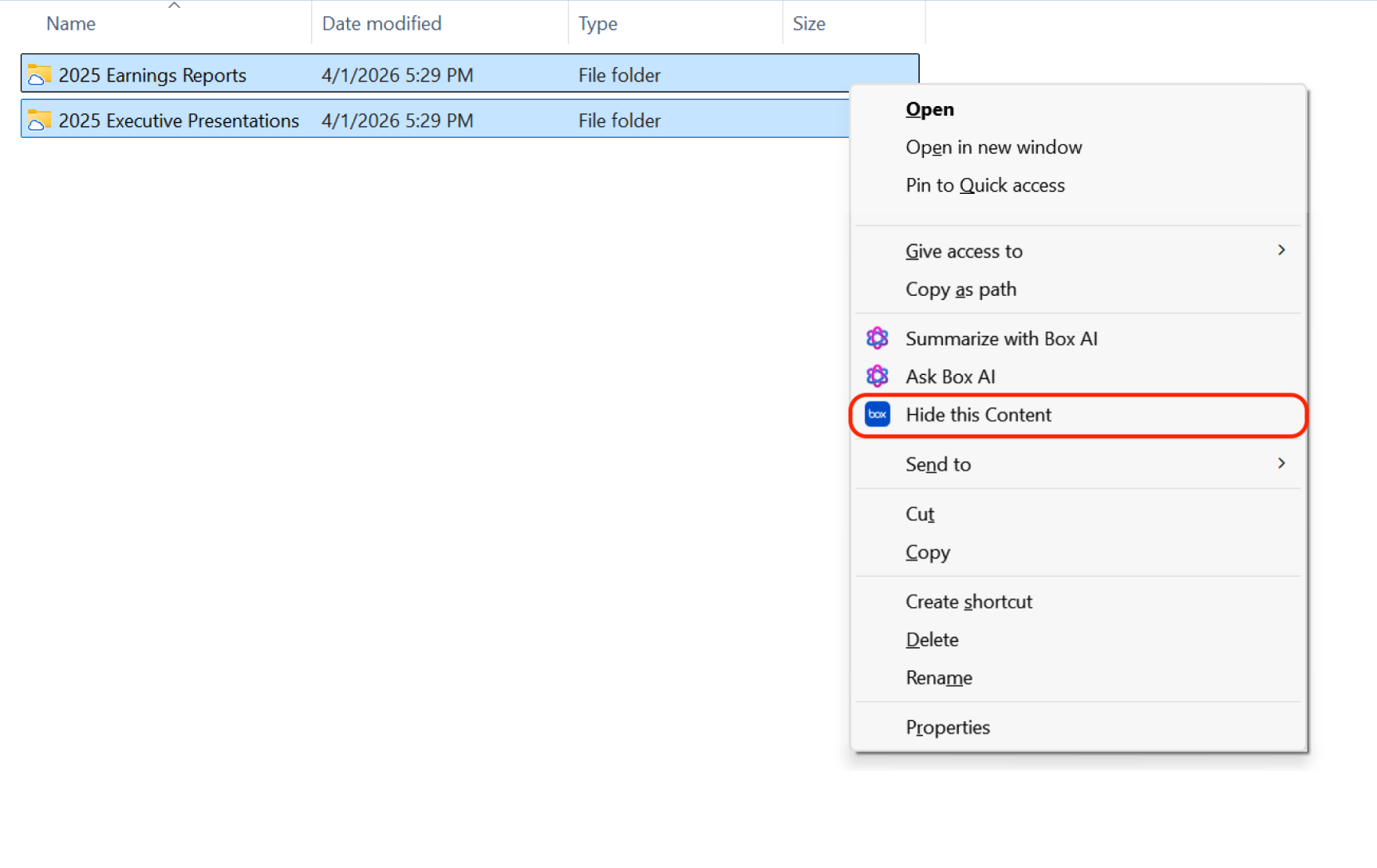Screen dimensions: 1377x868
Task: Open Properties from the context menu
Action: (x=947, y=728)
